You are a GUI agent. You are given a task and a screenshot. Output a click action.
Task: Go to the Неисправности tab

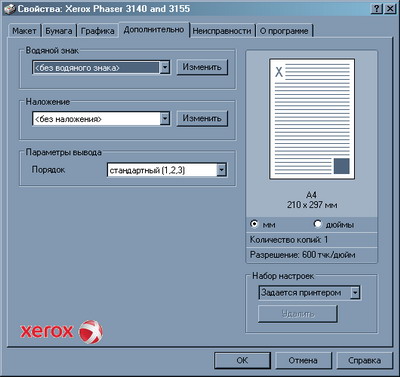(222, 31)
